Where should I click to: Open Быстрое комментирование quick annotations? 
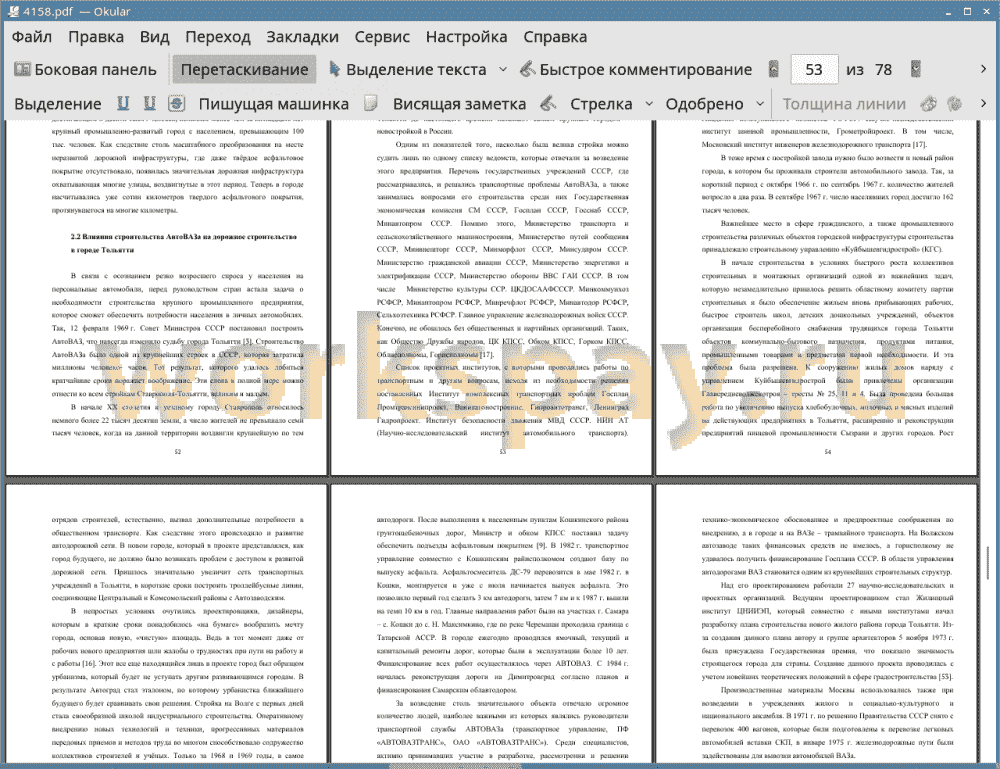click(636, 70)
